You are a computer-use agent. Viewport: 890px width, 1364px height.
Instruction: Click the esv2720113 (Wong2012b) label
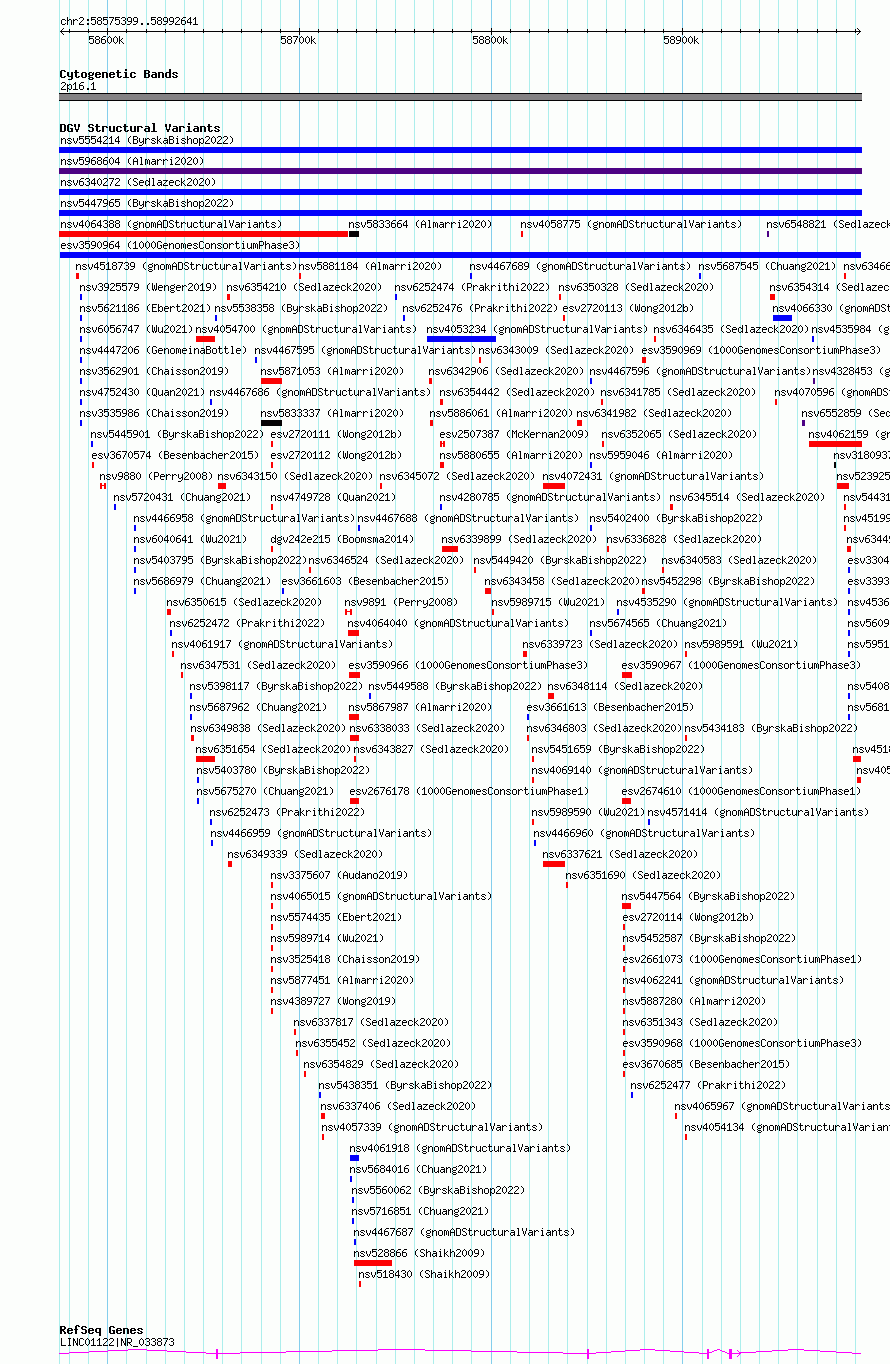pos(628,308)
